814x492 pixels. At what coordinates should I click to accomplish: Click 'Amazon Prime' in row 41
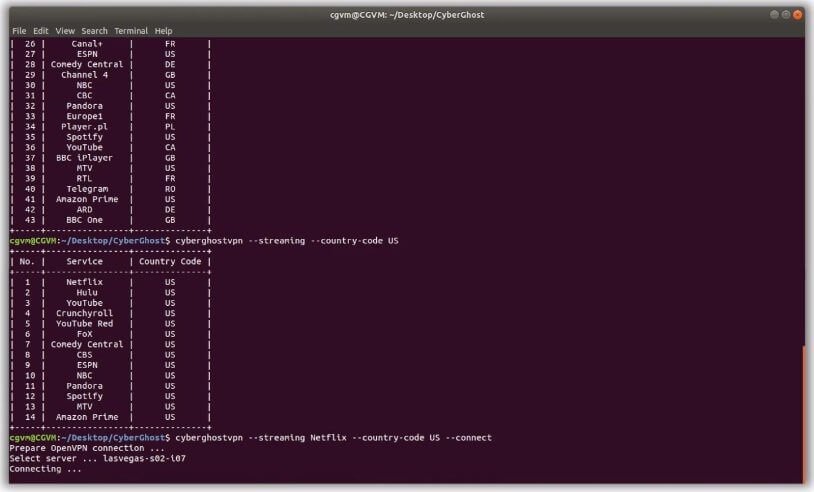pyautogui.click(x=87, y=199)
